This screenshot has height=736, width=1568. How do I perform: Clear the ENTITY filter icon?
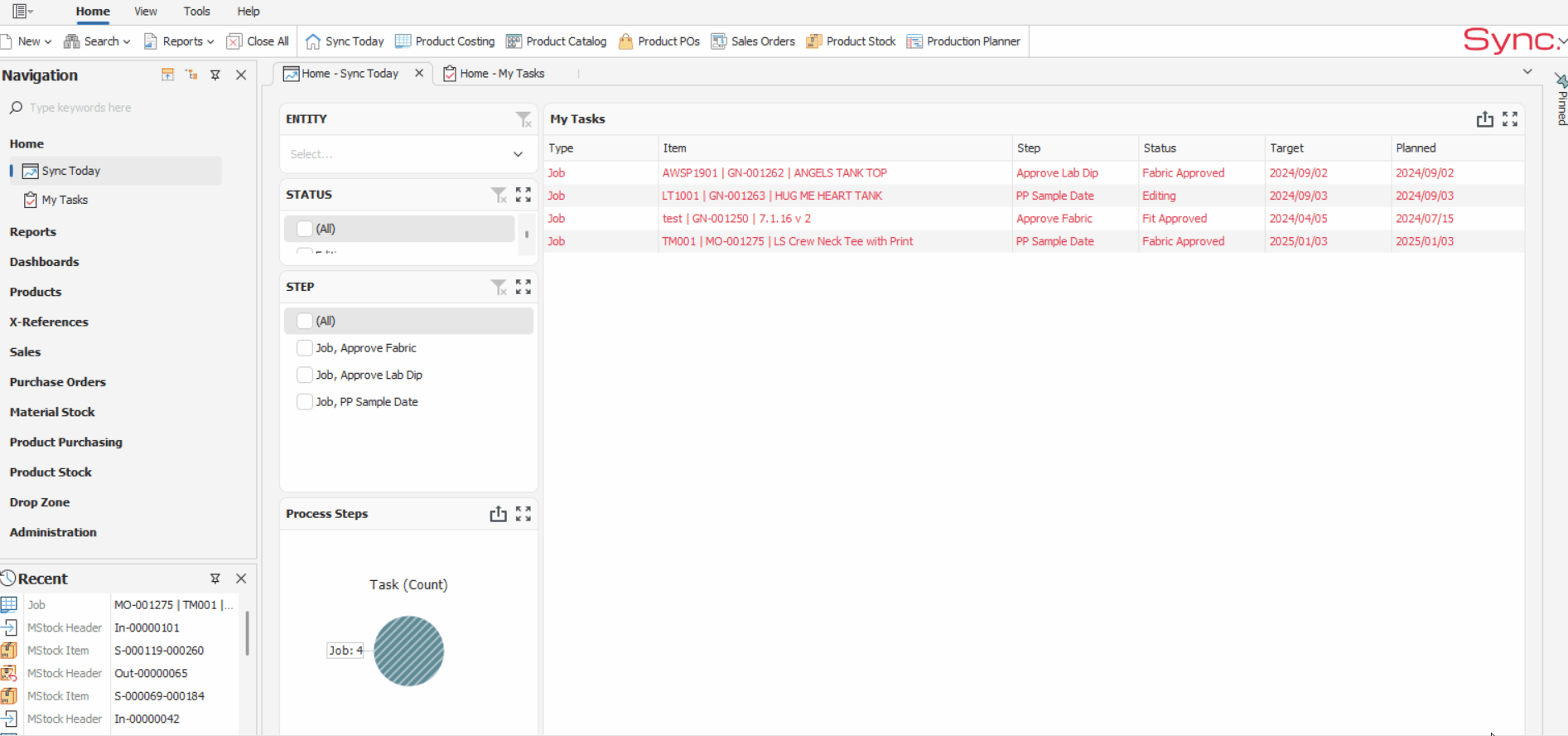tap(523, 119)
